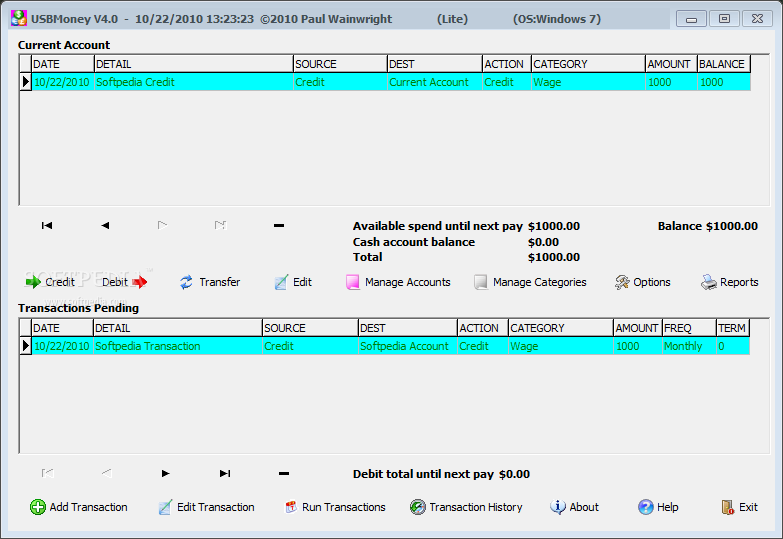This screenshot has height=539, width=783.
Task: Open Transfer via its label
Action: point(220,282)
